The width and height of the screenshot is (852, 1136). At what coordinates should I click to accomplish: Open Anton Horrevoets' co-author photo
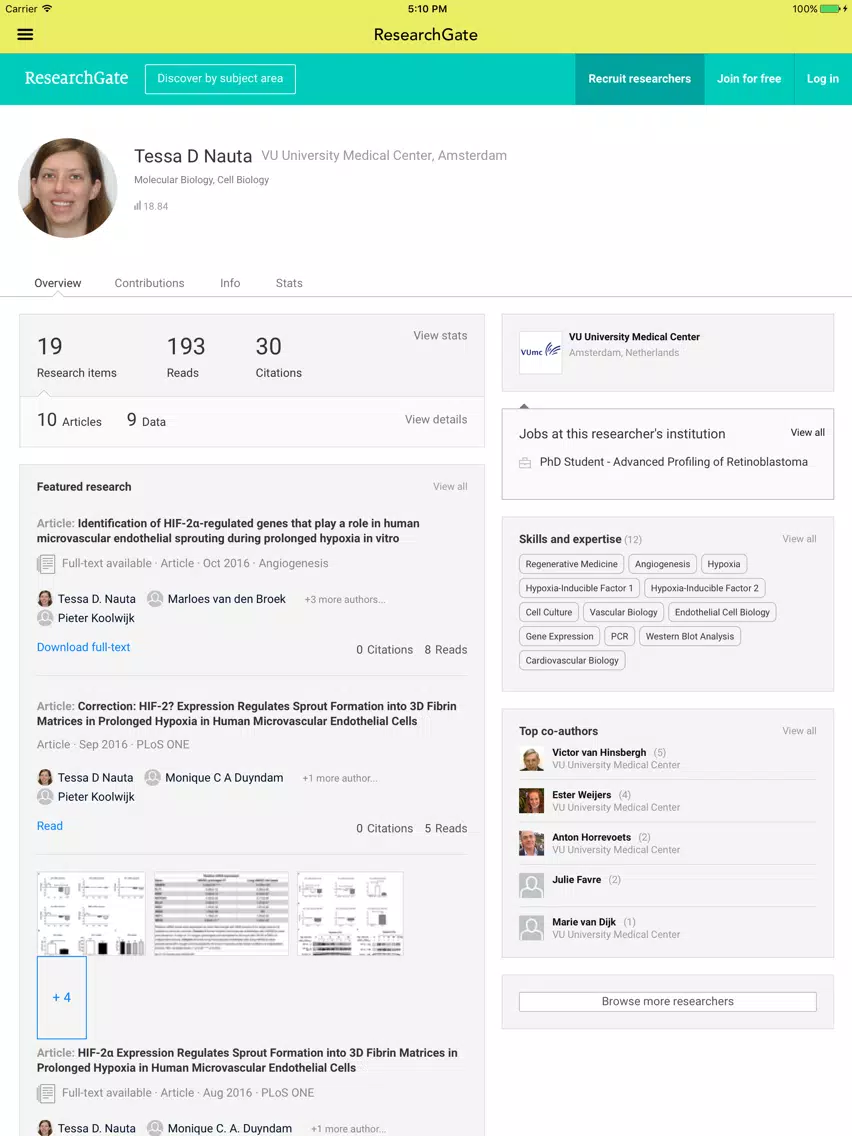click(x=531, y=843)
